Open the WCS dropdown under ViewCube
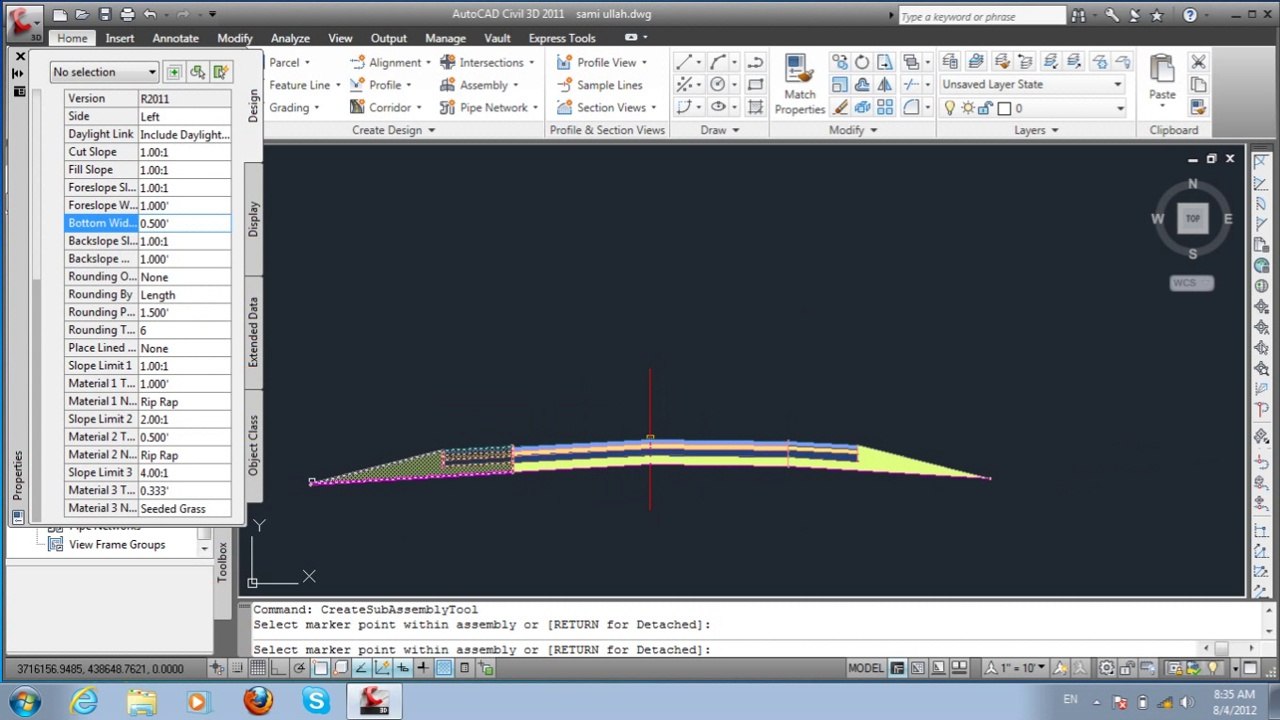This screenshot has height=720, width=1280. click(1191, 283)
